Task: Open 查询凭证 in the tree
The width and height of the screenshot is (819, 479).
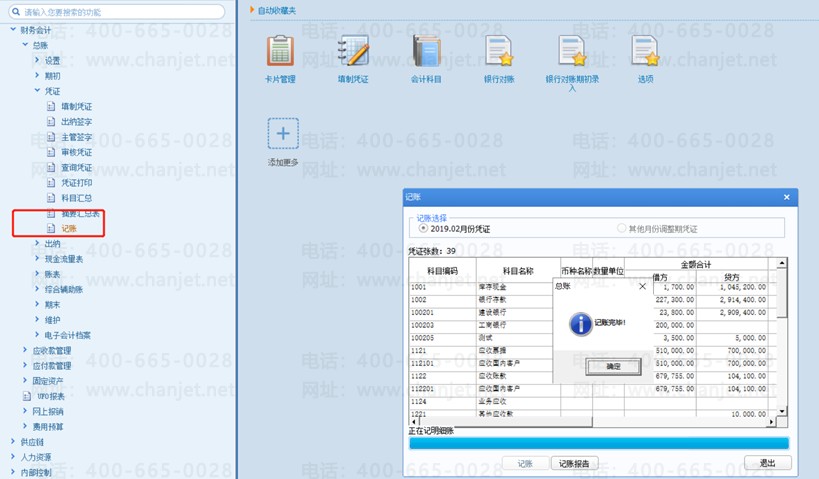Action: [76, 167]
